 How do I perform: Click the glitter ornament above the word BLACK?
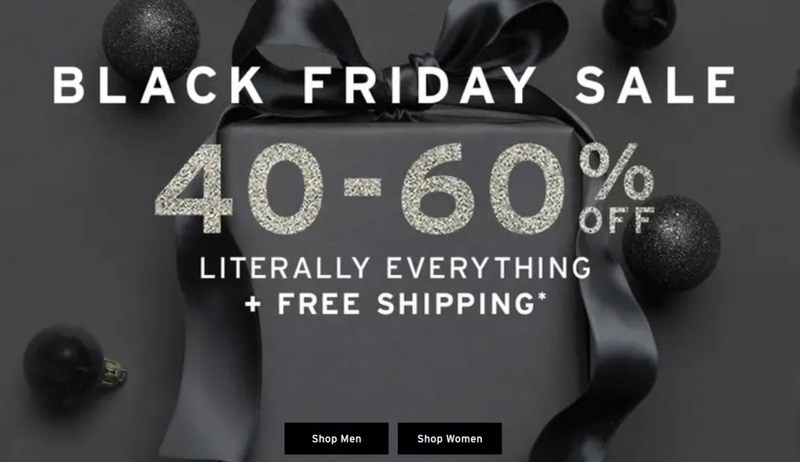pyautogui.click(x=151, y=38)
